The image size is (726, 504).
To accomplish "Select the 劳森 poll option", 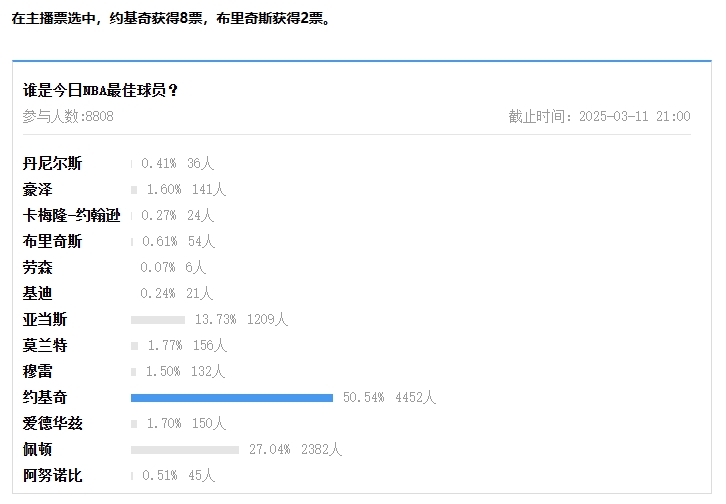I will click(x=38, y=268).
